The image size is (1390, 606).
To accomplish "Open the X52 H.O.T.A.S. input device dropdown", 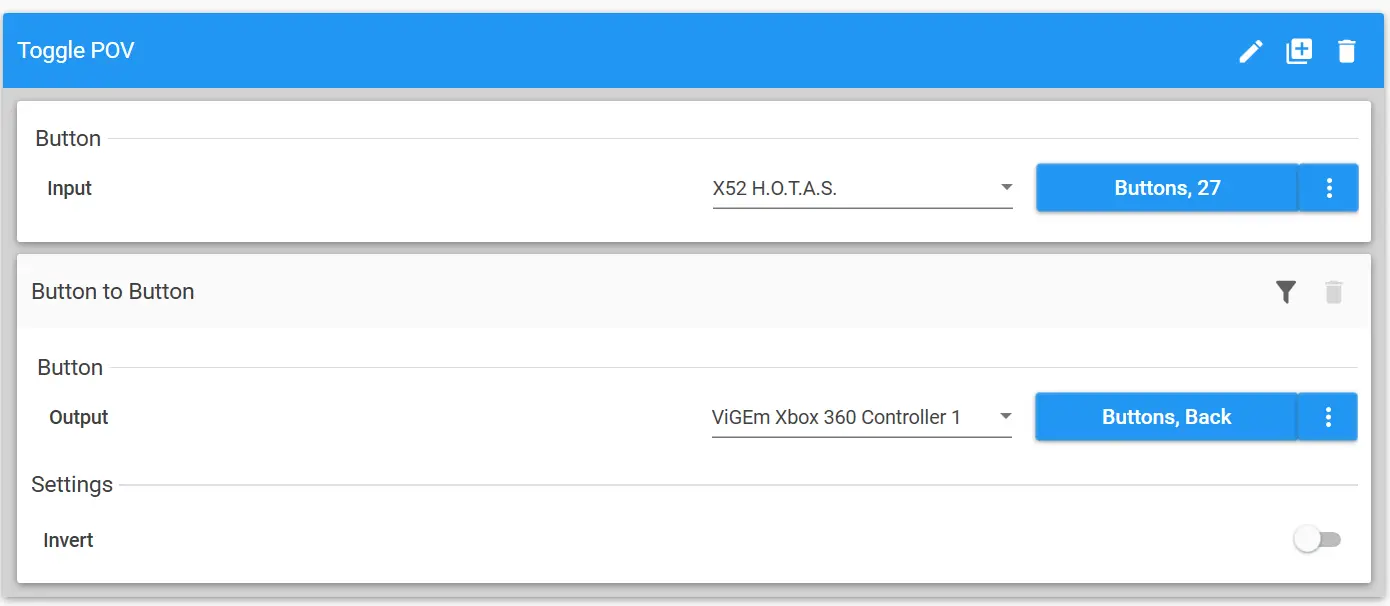I will tap(862, 188).
